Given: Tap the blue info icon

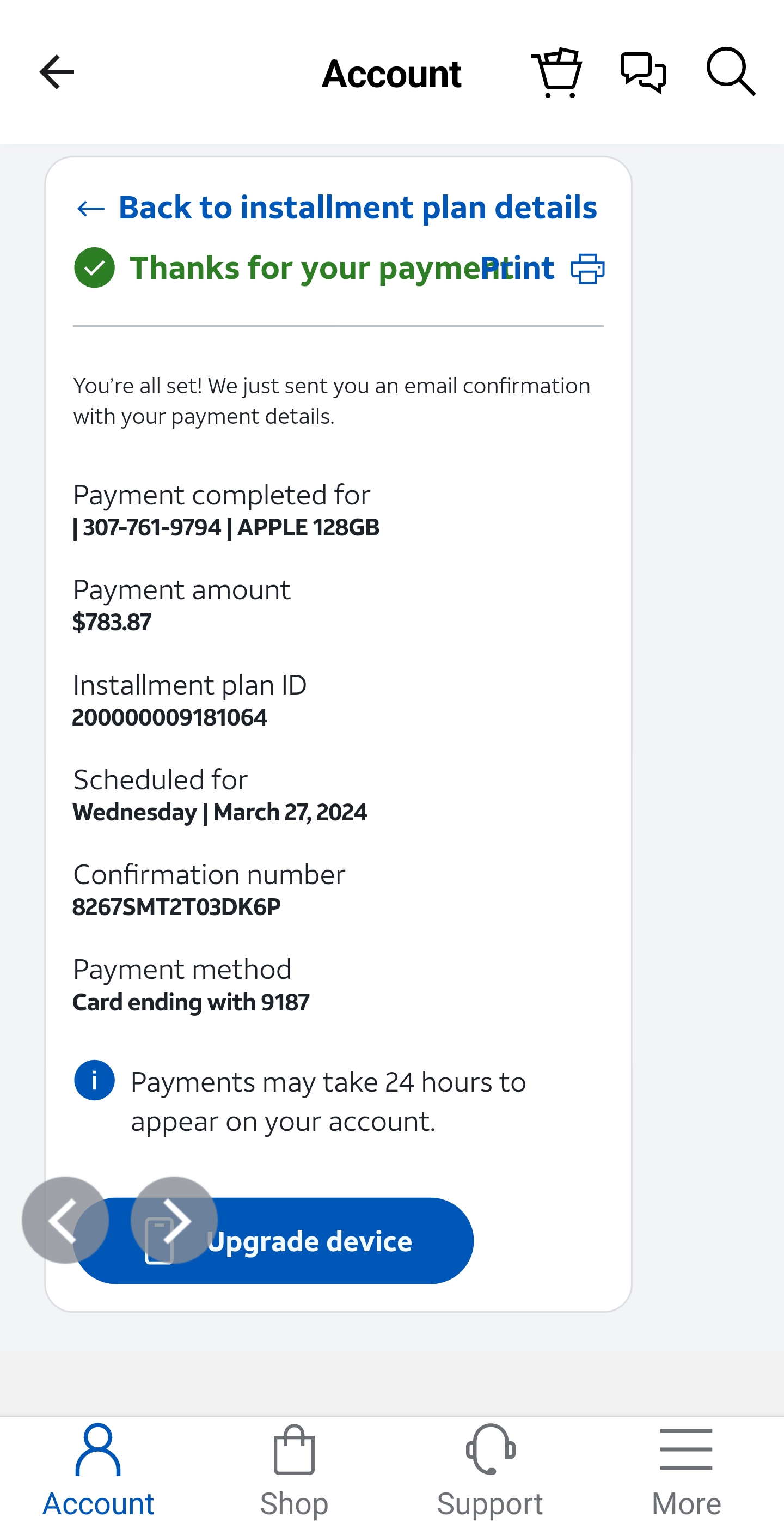Looking at the screenshot, I should (95, 1080).
